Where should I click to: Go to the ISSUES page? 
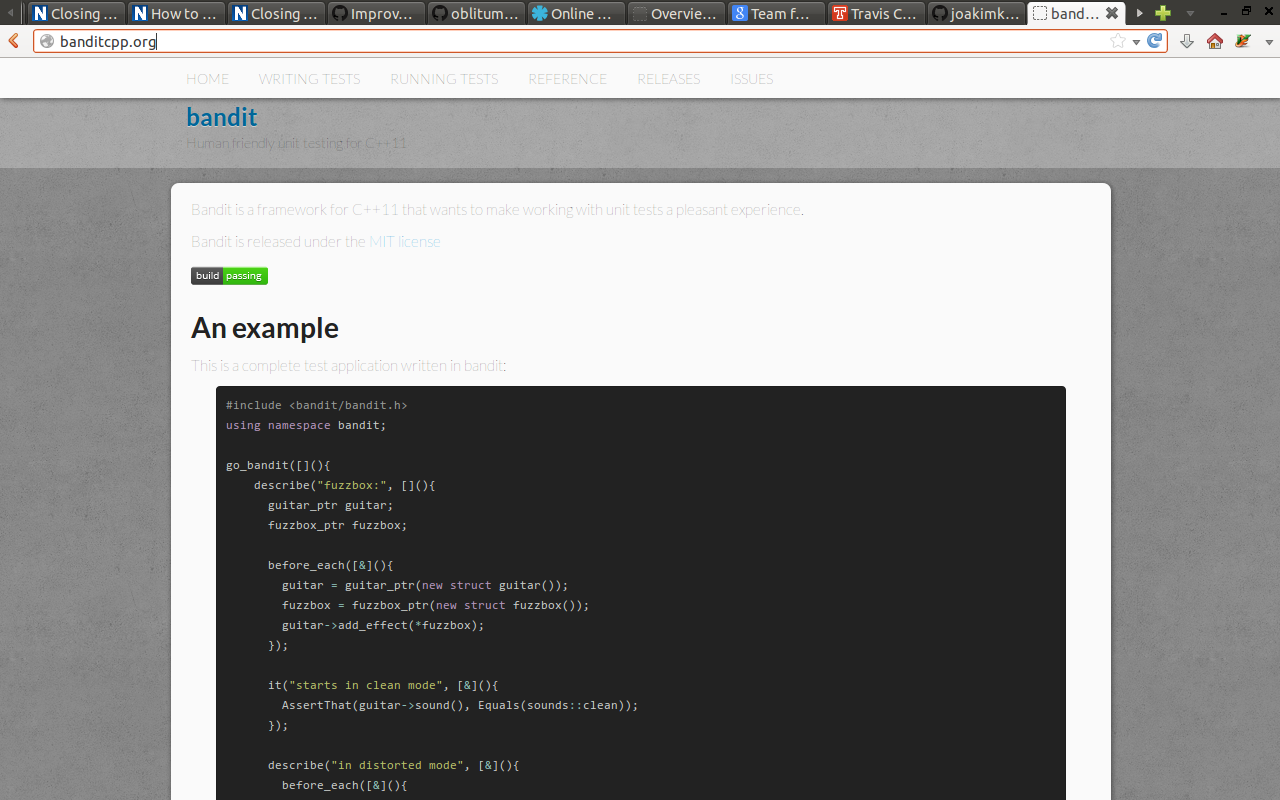pyautogui.click(x=751, y=79)
